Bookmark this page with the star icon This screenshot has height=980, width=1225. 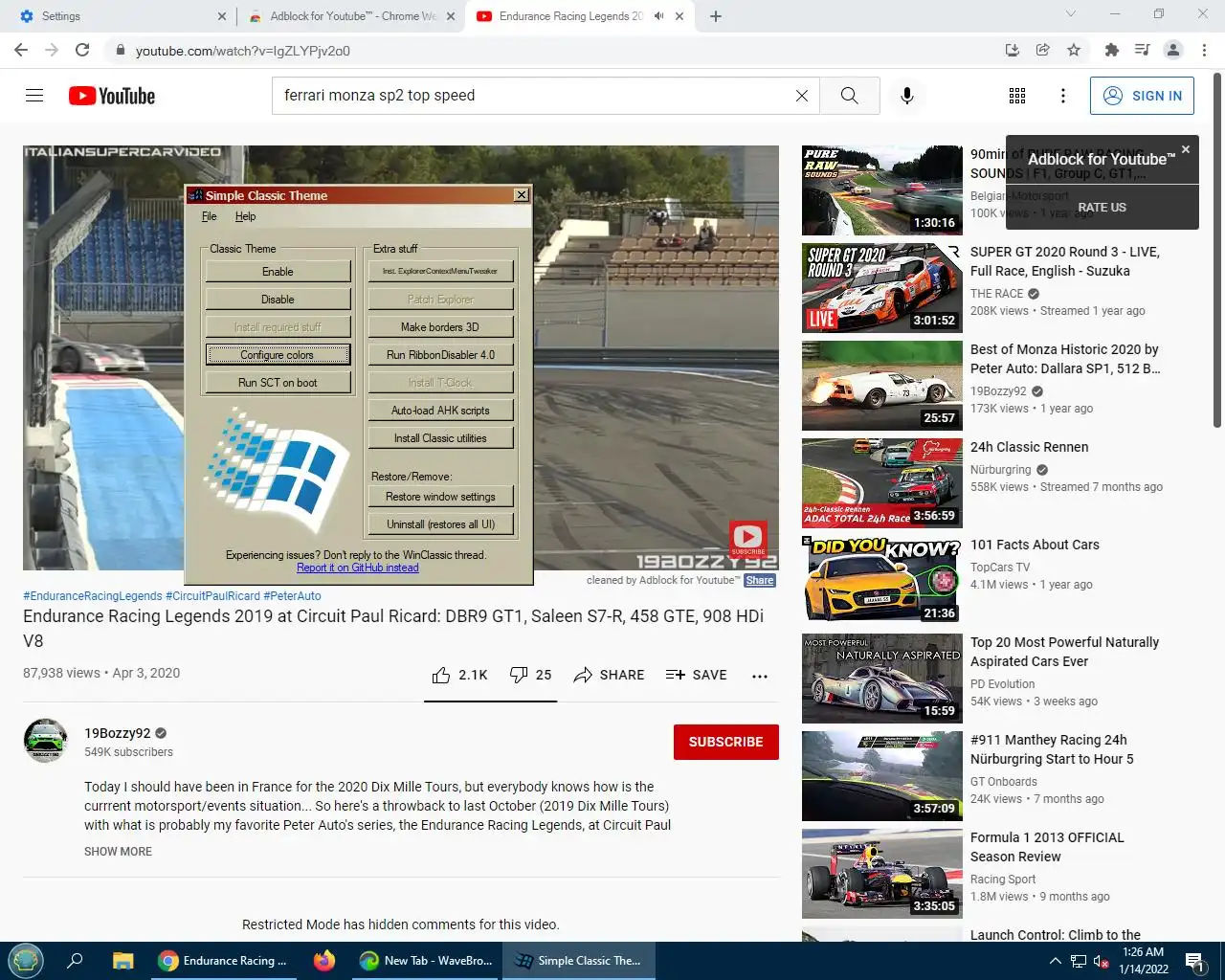1074,50
